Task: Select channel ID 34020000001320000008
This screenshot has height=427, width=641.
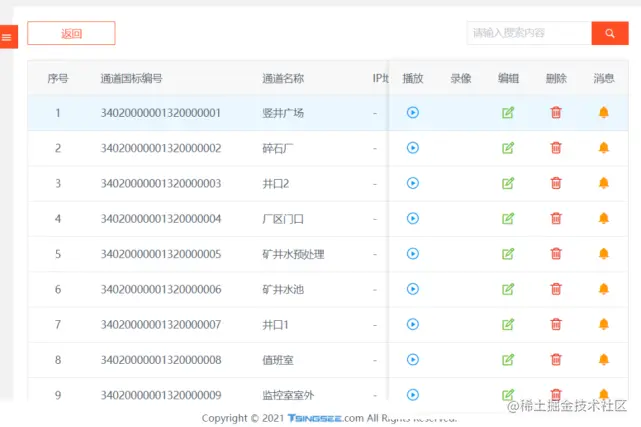Action: pos(161,360)
